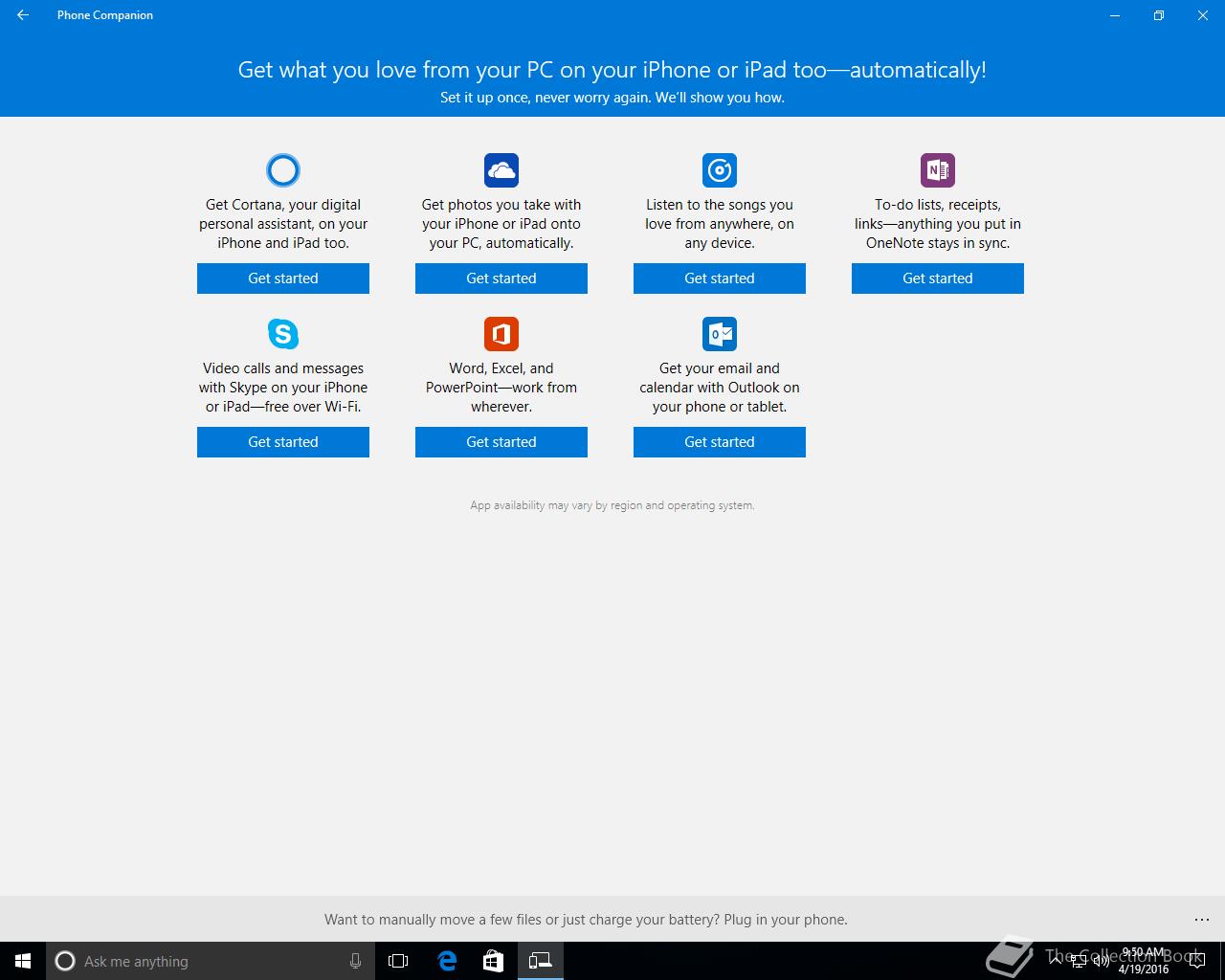Image resolution: width=1225 pixels, height=980 pixels.
Task: Get started with Outlook email
Action: (x=720, y=442)
